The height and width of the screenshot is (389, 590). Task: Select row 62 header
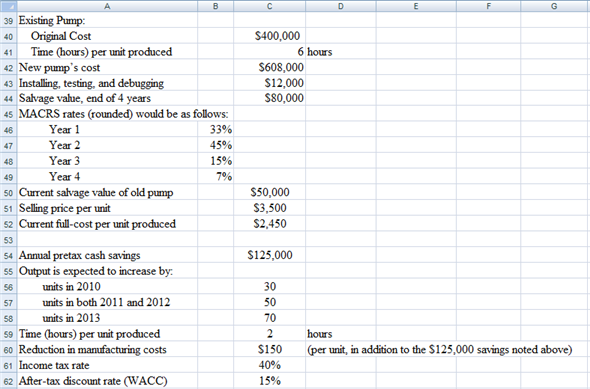[8, 381]
